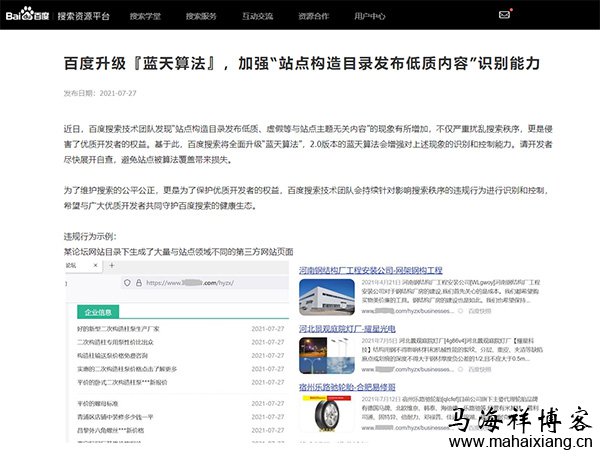This screenshot has width=600, height=459.
Task: Click the padlock icon in the address bar
Action: pyautogui.click(x=139, y=283)
